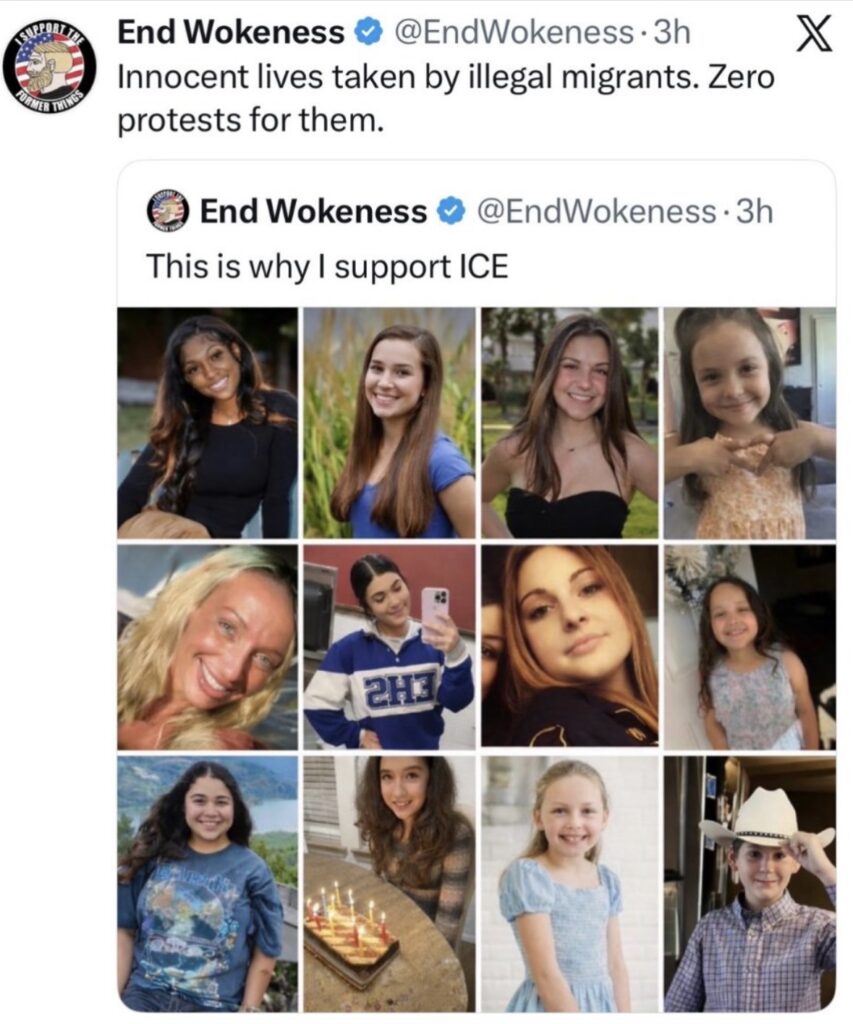The image size is (853, 1024).
Task: Click the @EndWokeness handle on main post
Action: coord(516,32)
